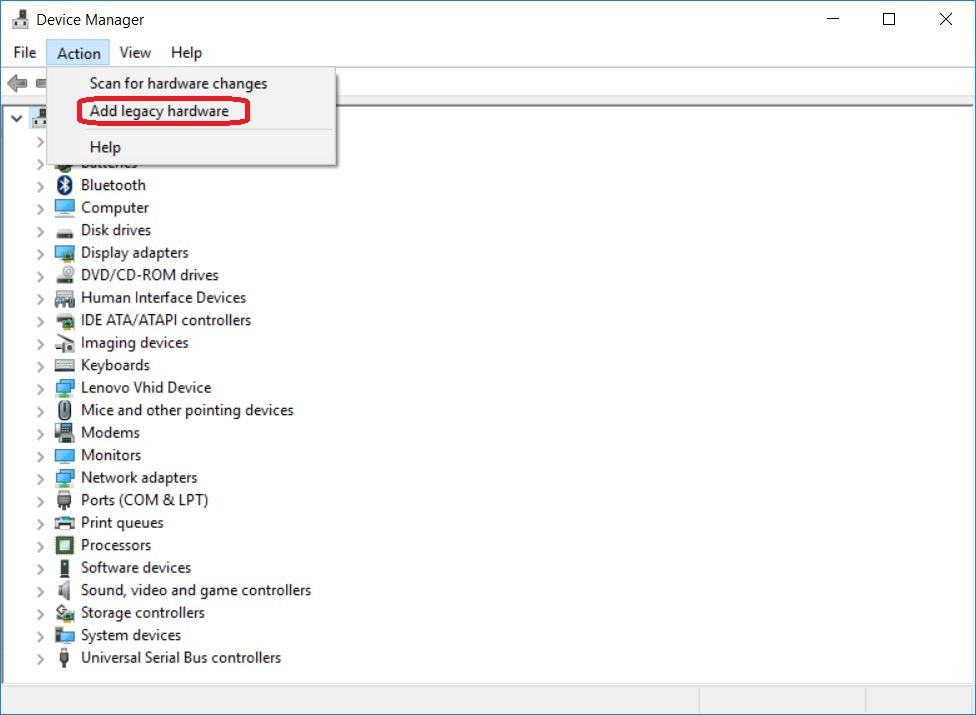Image resolution: width=976 pixels, height=715 pixels.
Task: Click the Bluetooth device category icon
Action: click(x=65, y=185)
